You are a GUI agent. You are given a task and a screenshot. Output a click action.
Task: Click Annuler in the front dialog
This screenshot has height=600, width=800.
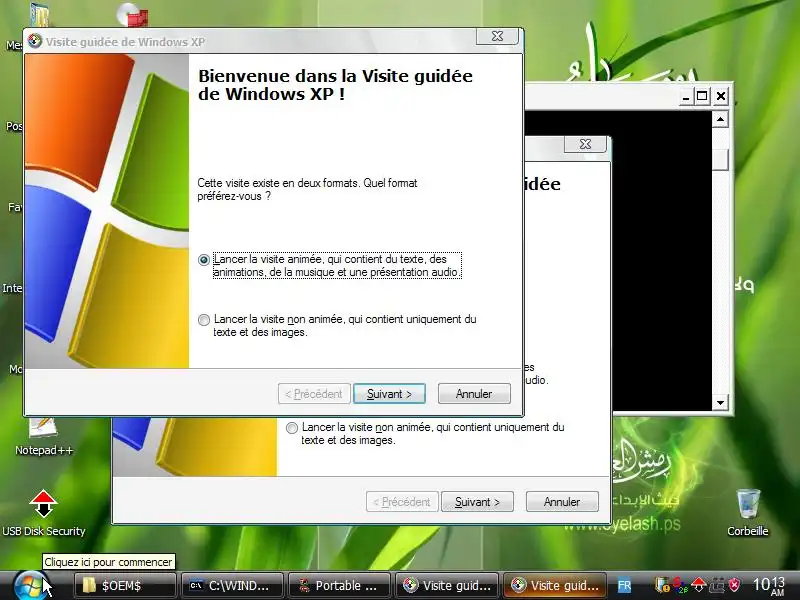click(x=474, y=394)
